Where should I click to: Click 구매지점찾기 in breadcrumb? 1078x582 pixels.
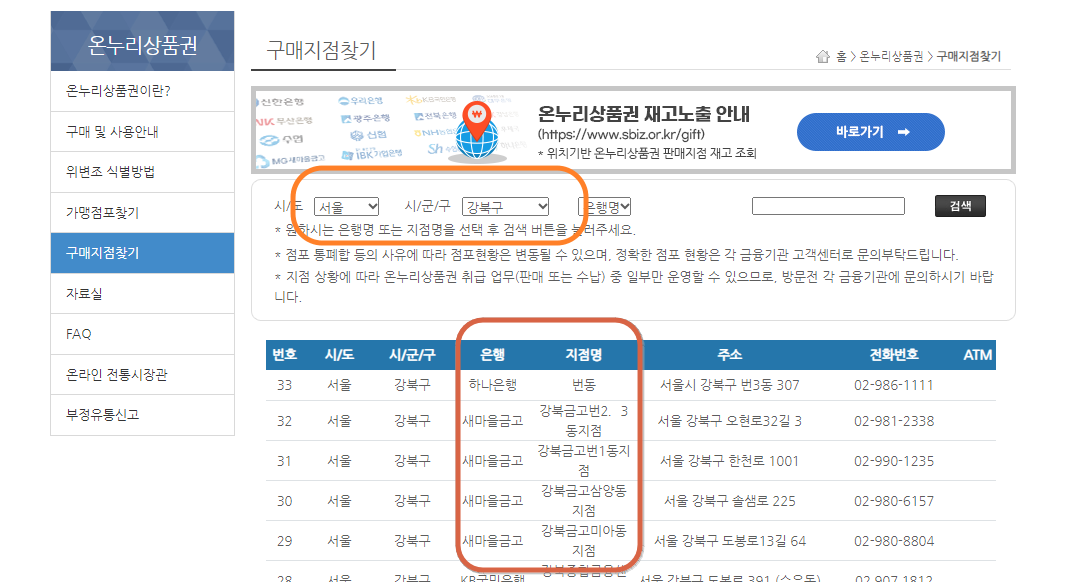pyautogui.click(x=969, y=56)
